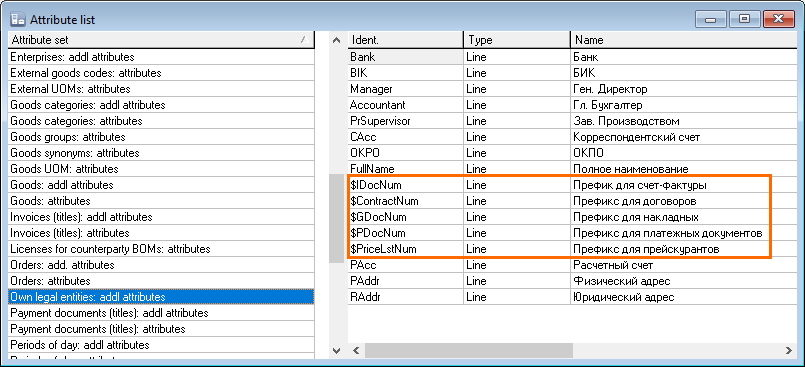Click the Name column header
The height and width of the screenshot is (367, 805).
[683, 40]
